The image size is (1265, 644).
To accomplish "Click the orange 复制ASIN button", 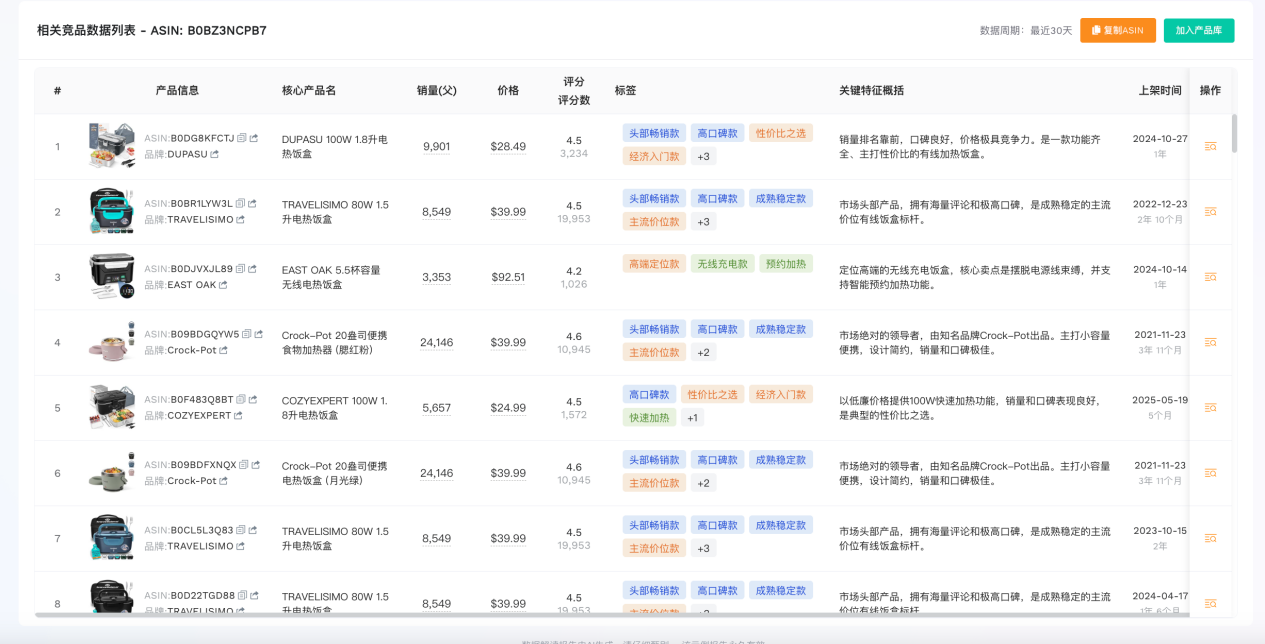I will click(x=1117, y=30).
